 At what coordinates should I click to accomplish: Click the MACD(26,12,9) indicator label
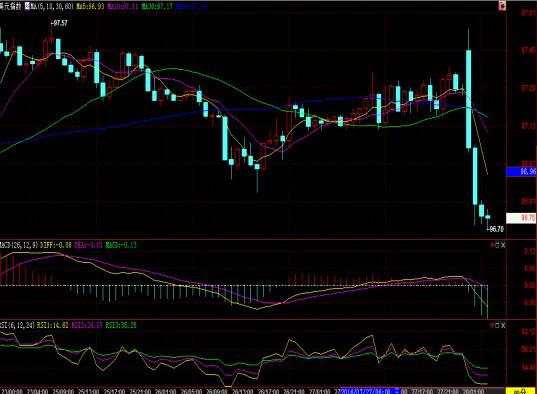pos(19,245)
